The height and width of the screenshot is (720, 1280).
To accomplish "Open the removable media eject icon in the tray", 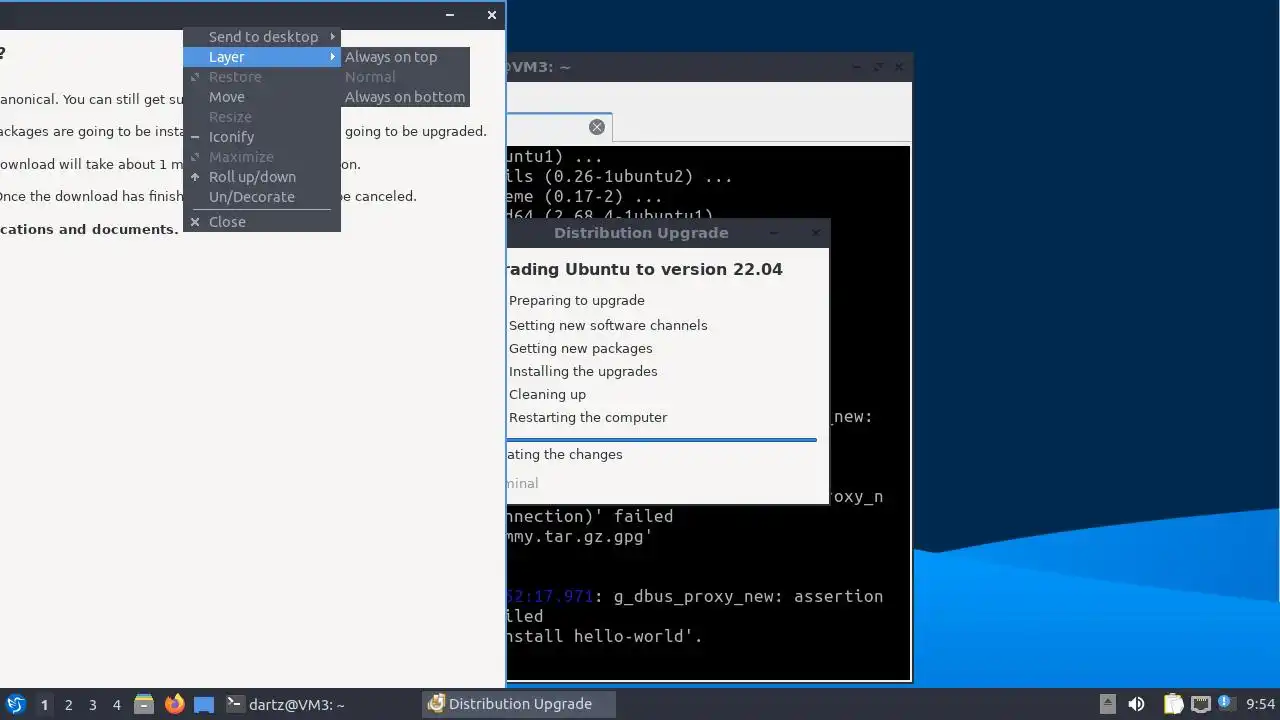I will click(1108, 704).
